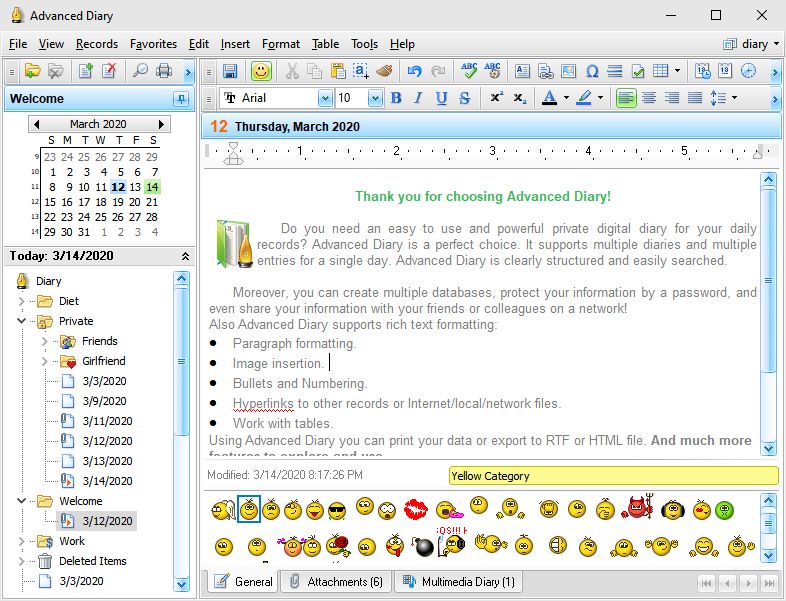Open the Favorites menu
This screenshot has height=601, width=786.
153,44
